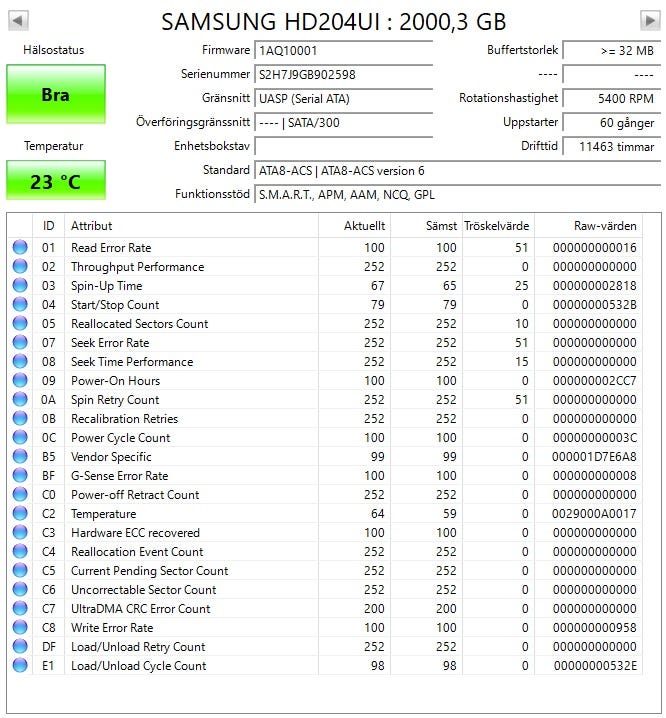Click status icon beside Spin-Up Time

(20, 286)
